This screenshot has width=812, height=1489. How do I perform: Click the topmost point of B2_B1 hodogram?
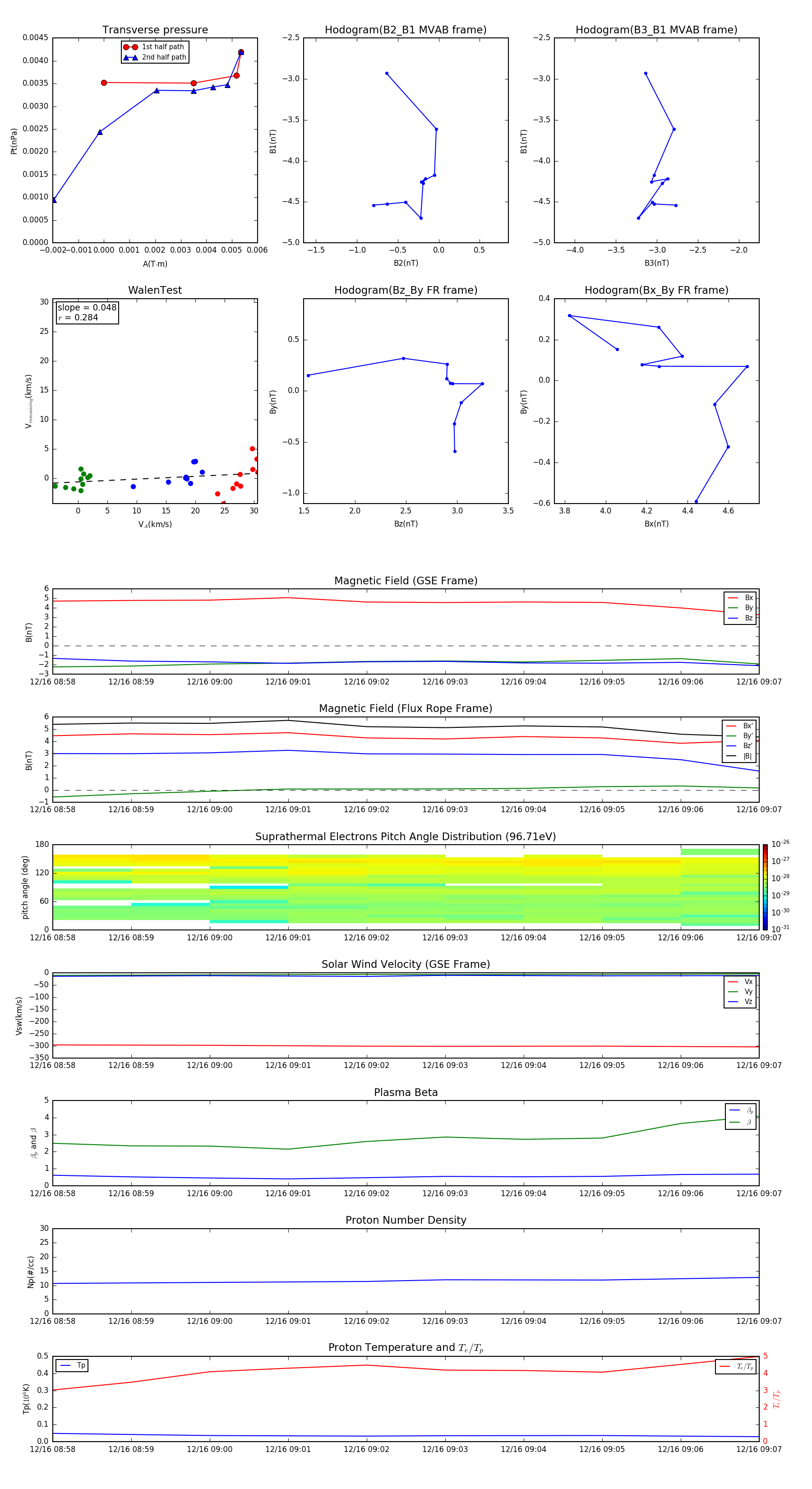387,74
